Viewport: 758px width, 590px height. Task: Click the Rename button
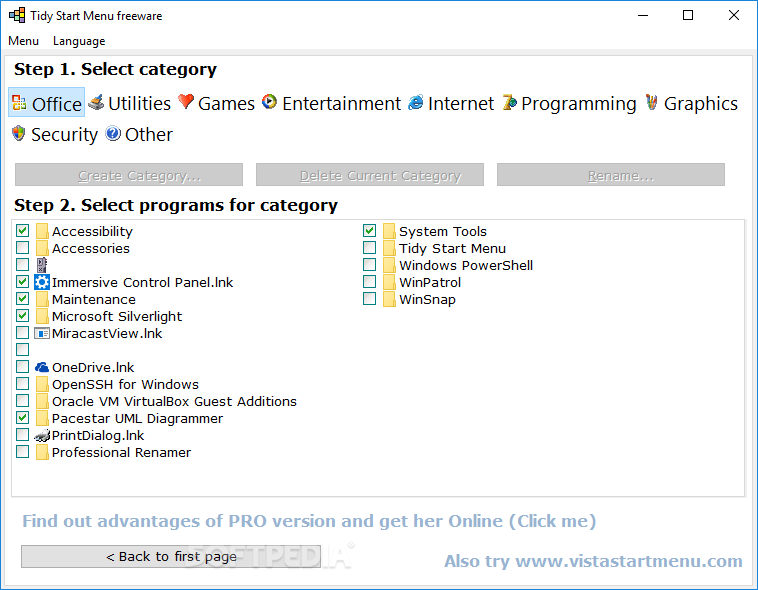pos(611,175)
